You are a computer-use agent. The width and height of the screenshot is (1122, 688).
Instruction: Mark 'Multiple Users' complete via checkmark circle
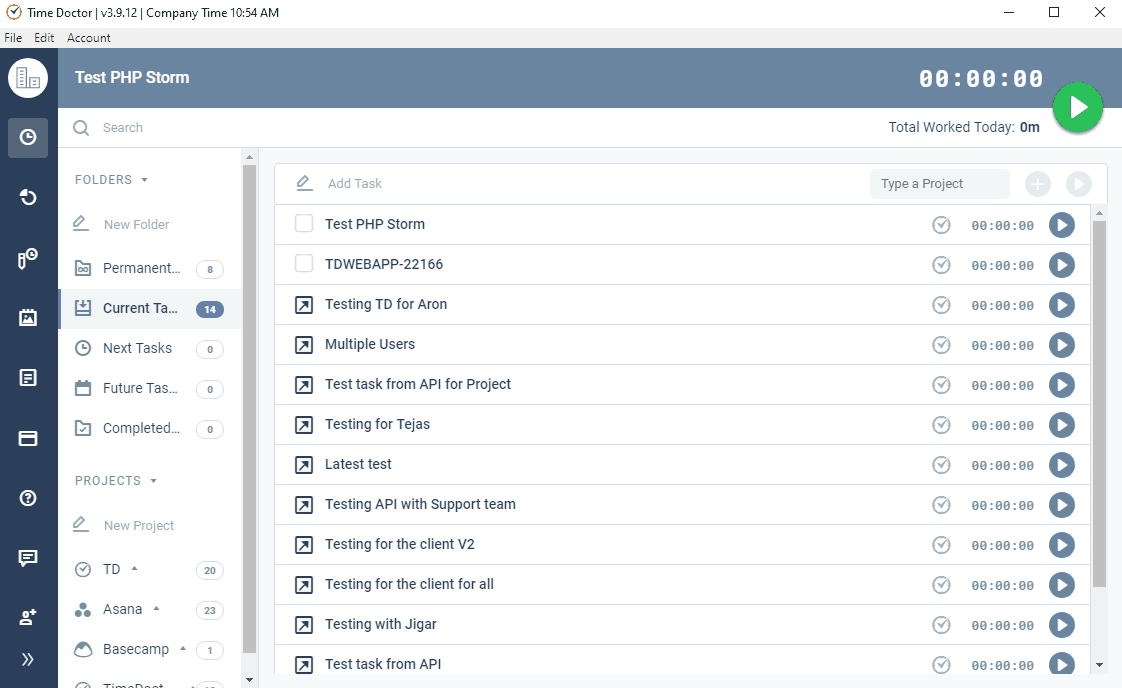tap(941, 344)
